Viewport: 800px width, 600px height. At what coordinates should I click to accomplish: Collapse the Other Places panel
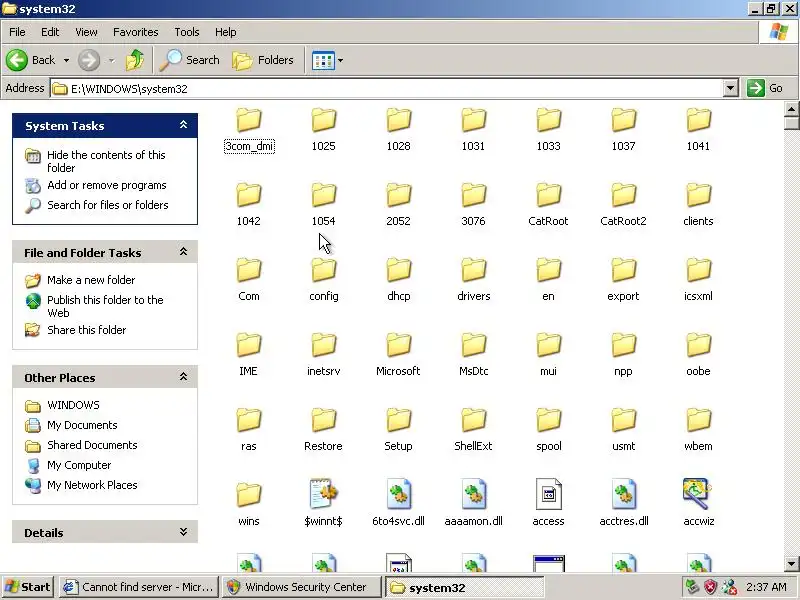(x=183, y=377)
